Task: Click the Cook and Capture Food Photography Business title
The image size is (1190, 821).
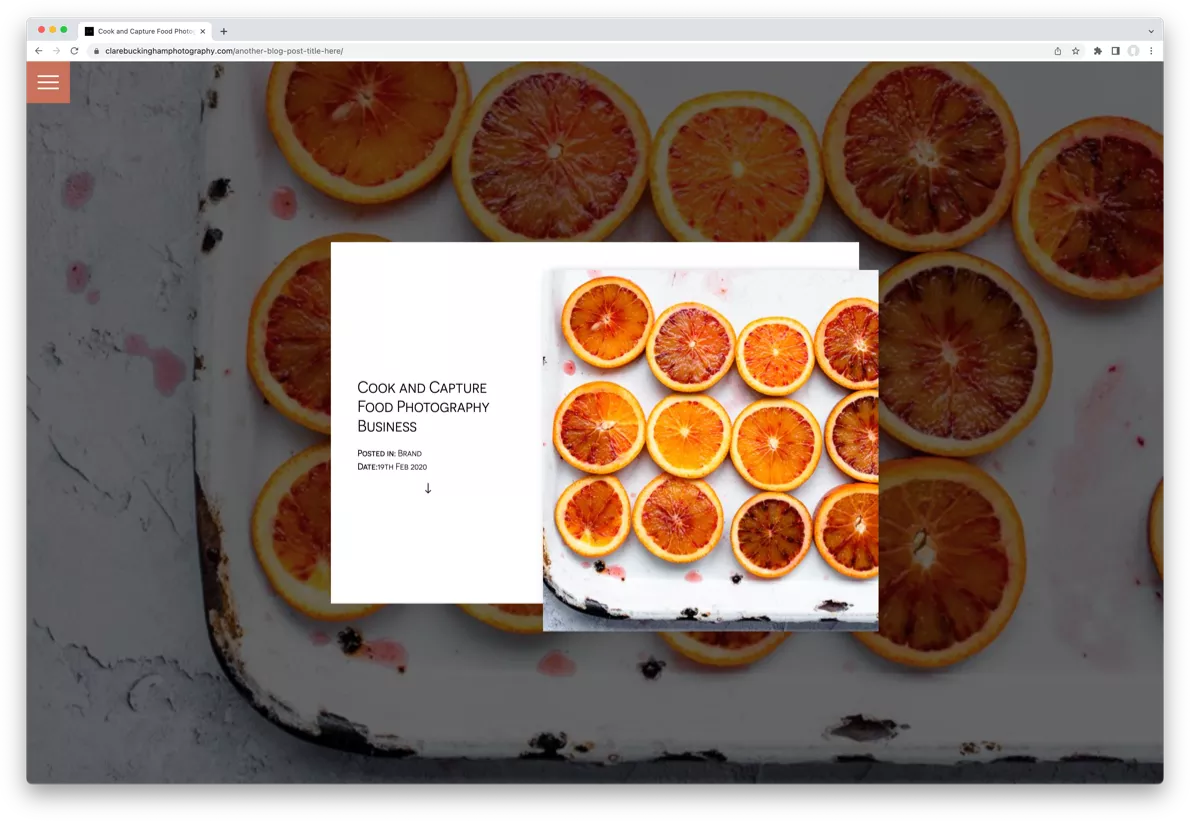Action: click(x=423, y=407)
